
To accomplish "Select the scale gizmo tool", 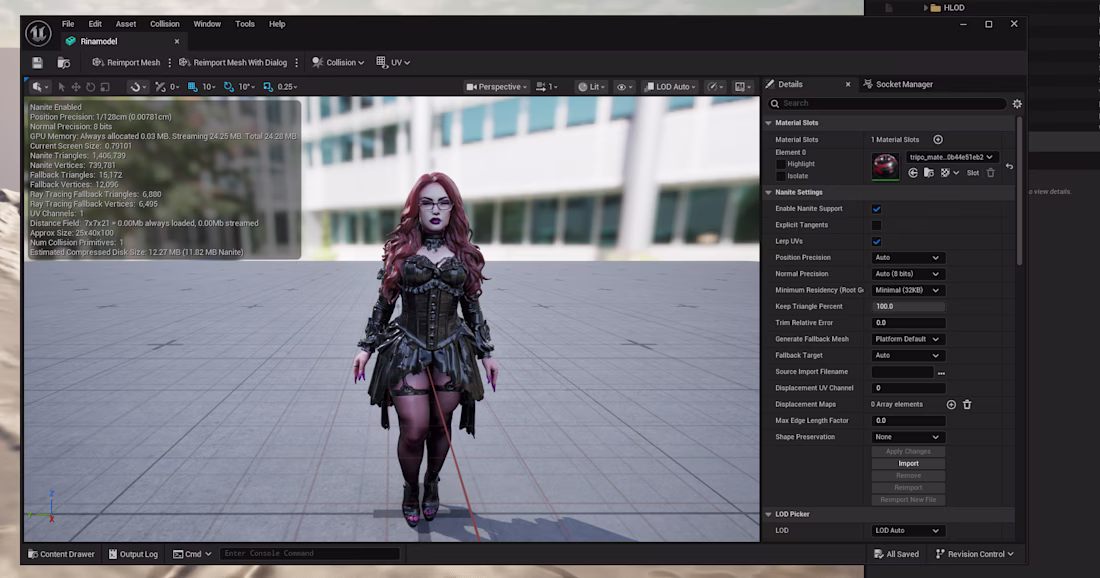I will (105, 87).
